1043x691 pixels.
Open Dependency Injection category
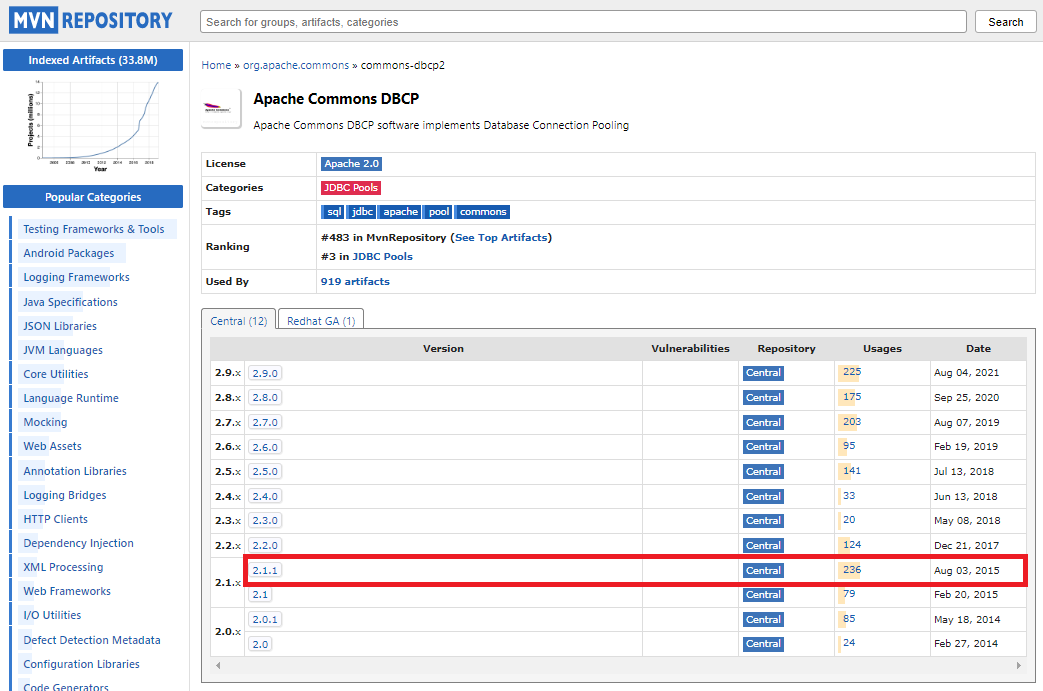point(78,543)
